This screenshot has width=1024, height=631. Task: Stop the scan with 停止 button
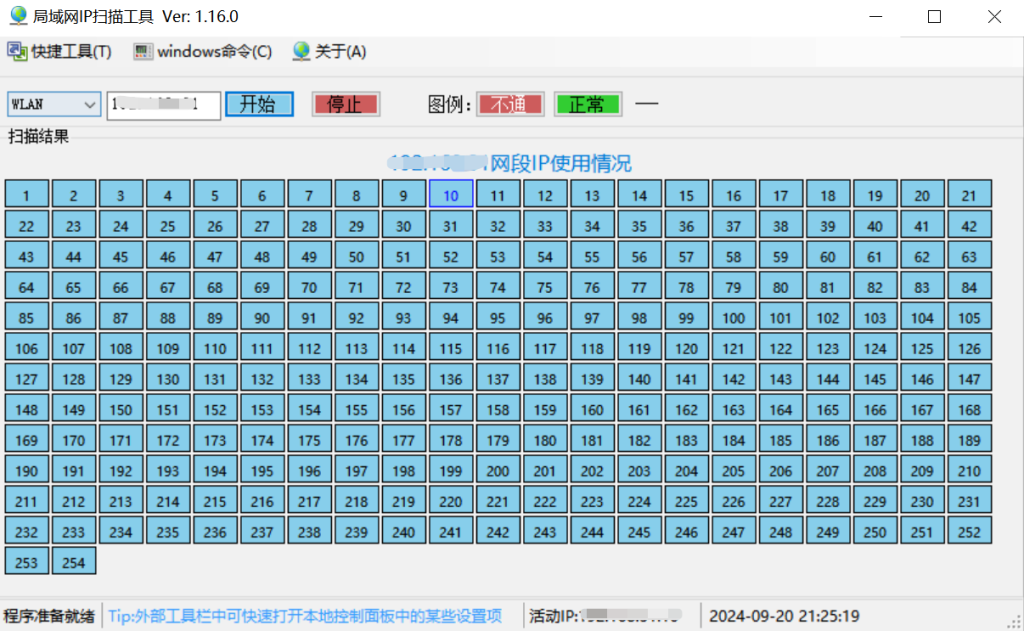(x=345, y=105)
